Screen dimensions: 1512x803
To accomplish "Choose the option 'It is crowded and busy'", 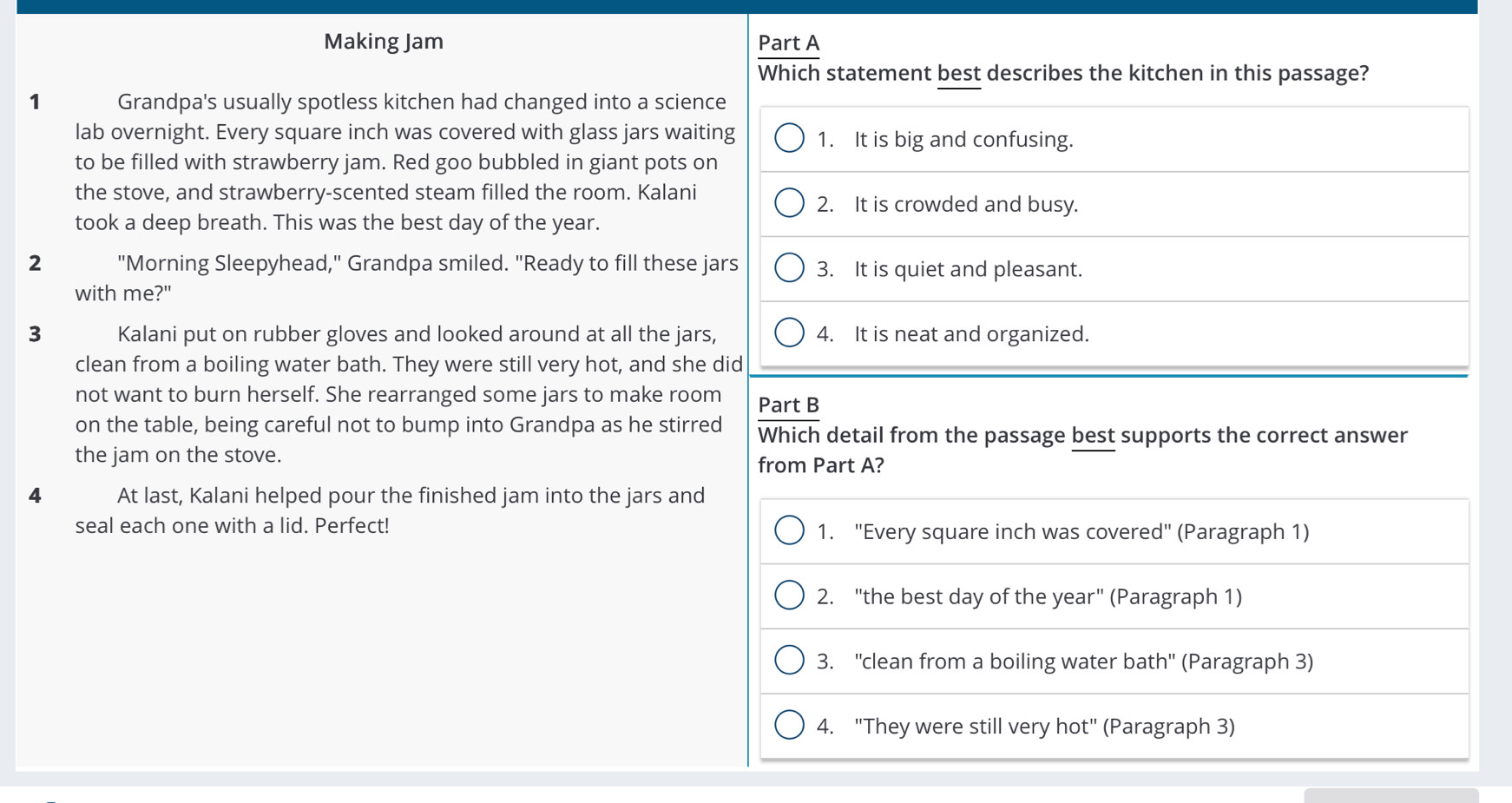I will (789, 203).
